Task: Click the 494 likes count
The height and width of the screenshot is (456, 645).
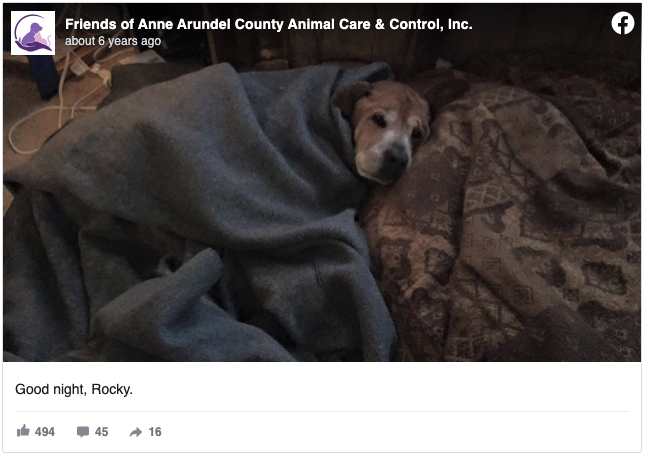Action: 45,432
